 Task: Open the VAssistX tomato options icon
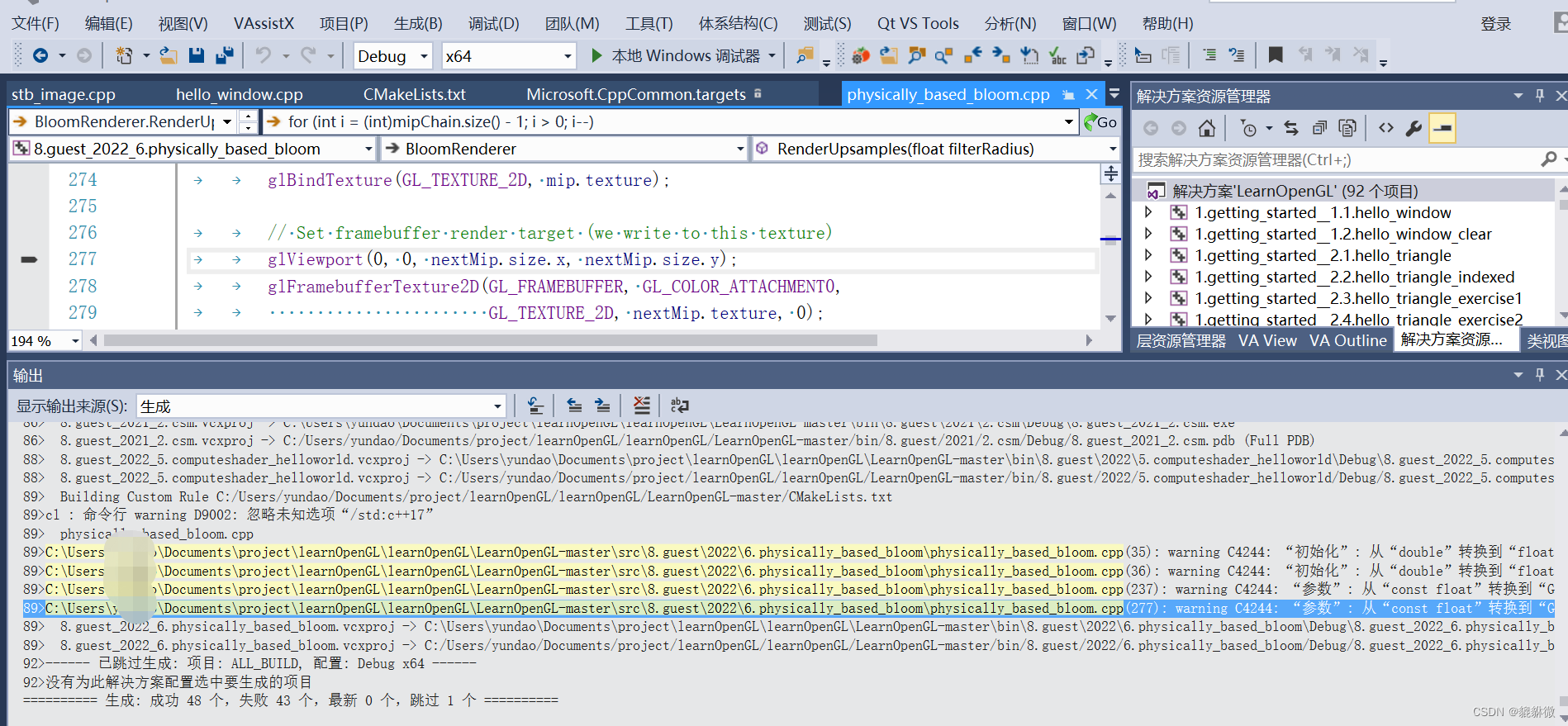[x=861, y=55]
